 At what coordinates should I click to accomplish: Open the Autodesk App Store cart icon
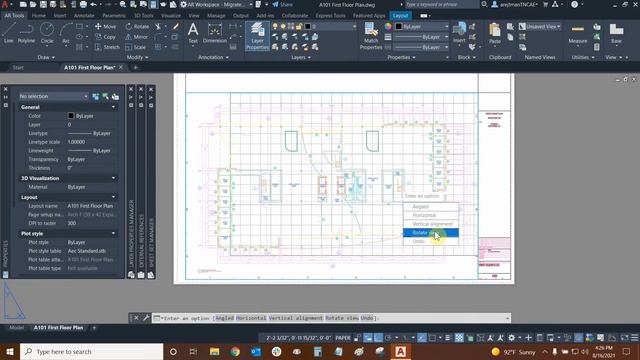[x=545, y=4]
